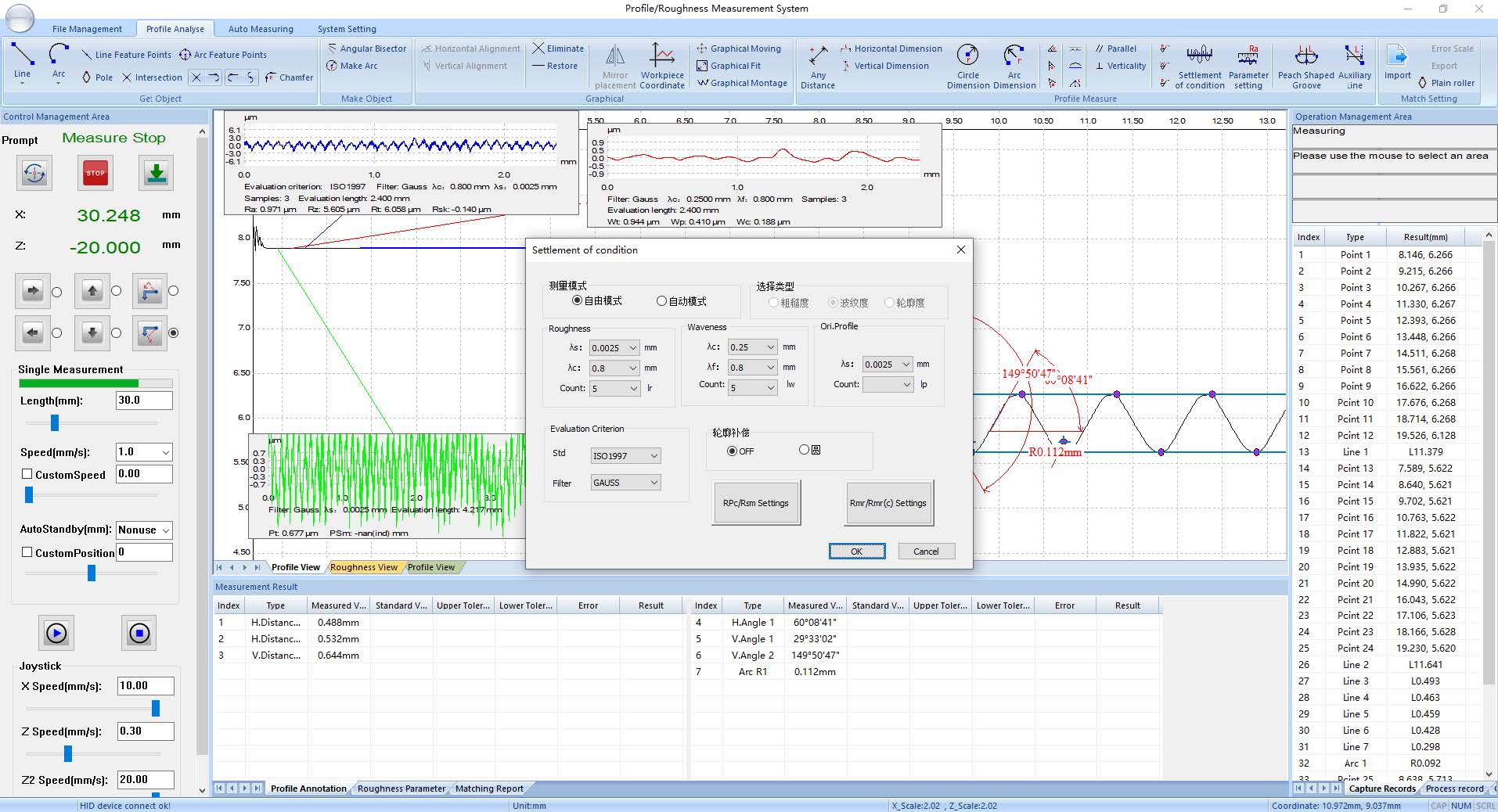Click the X Speed(mm/s) input field

pyautogui.click(x=145, y=686)
